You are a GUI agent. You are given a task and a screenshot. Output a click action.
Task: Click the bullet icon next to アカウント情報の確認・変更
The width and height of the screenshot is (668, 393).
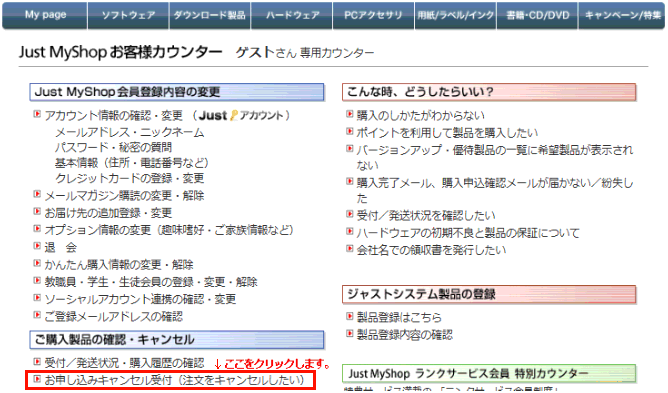coord(37,114)
